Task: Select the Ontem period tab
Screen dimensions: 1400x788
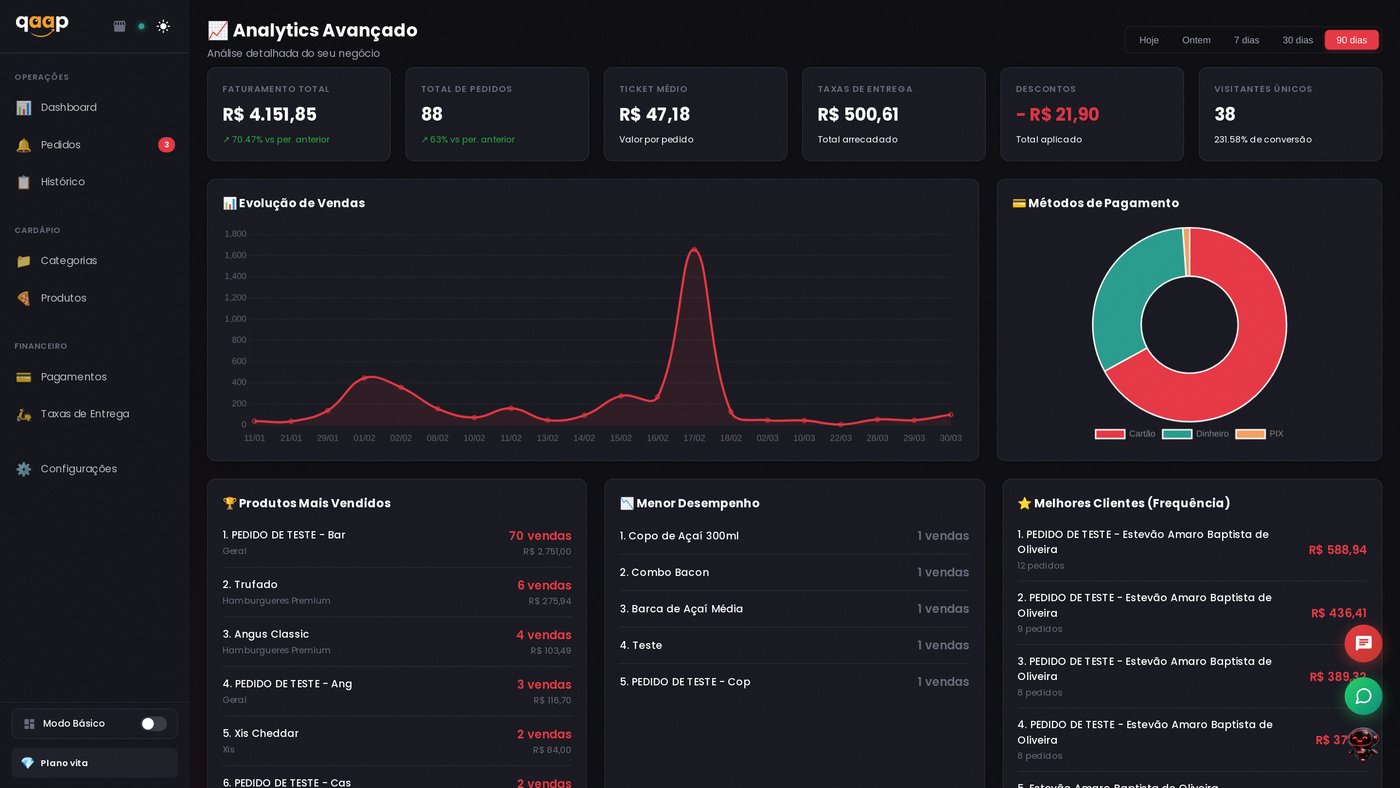Action: [1196, 40]
